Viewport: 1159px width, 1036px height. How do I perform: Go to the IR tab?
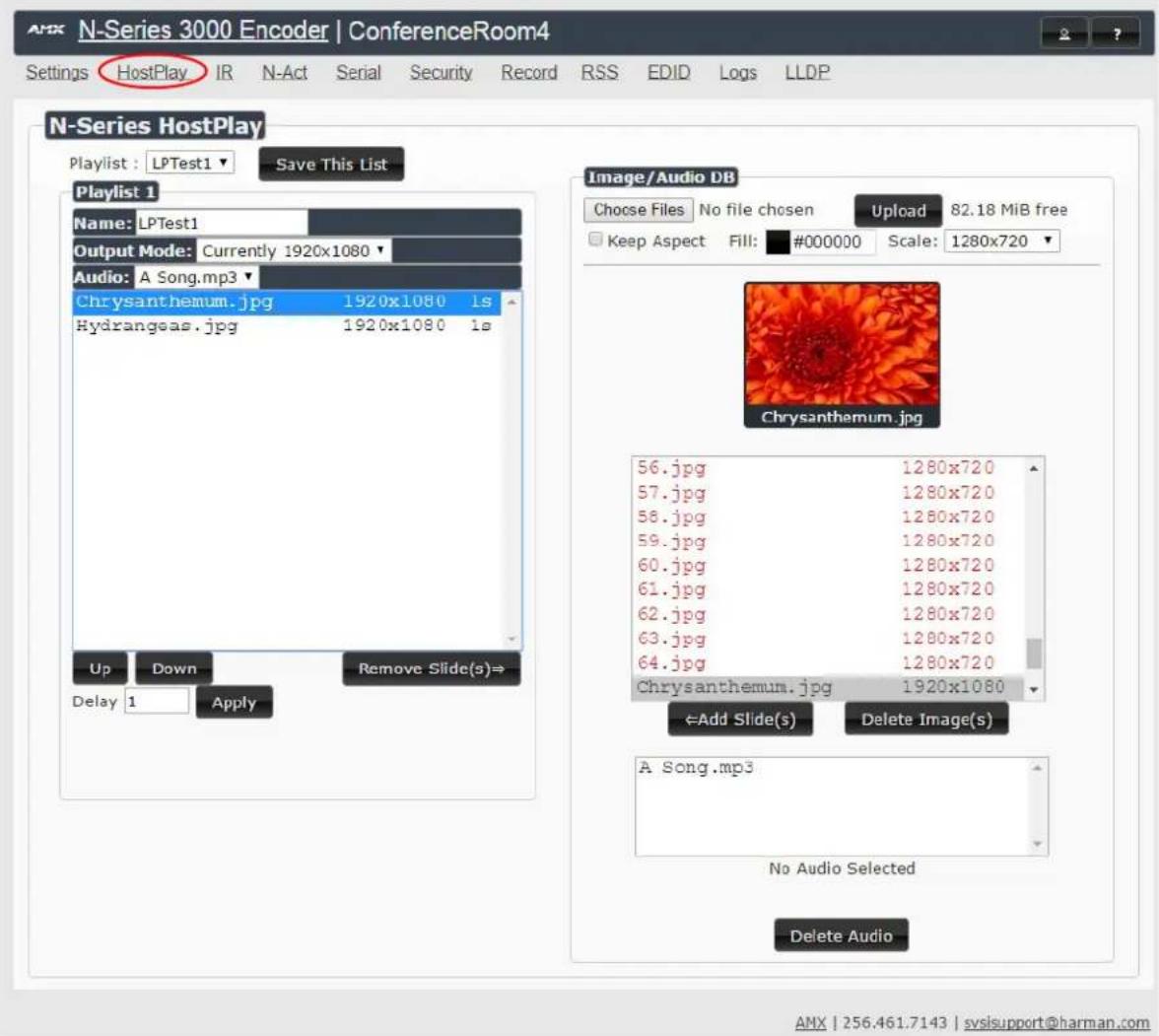(x=225, y=73)
